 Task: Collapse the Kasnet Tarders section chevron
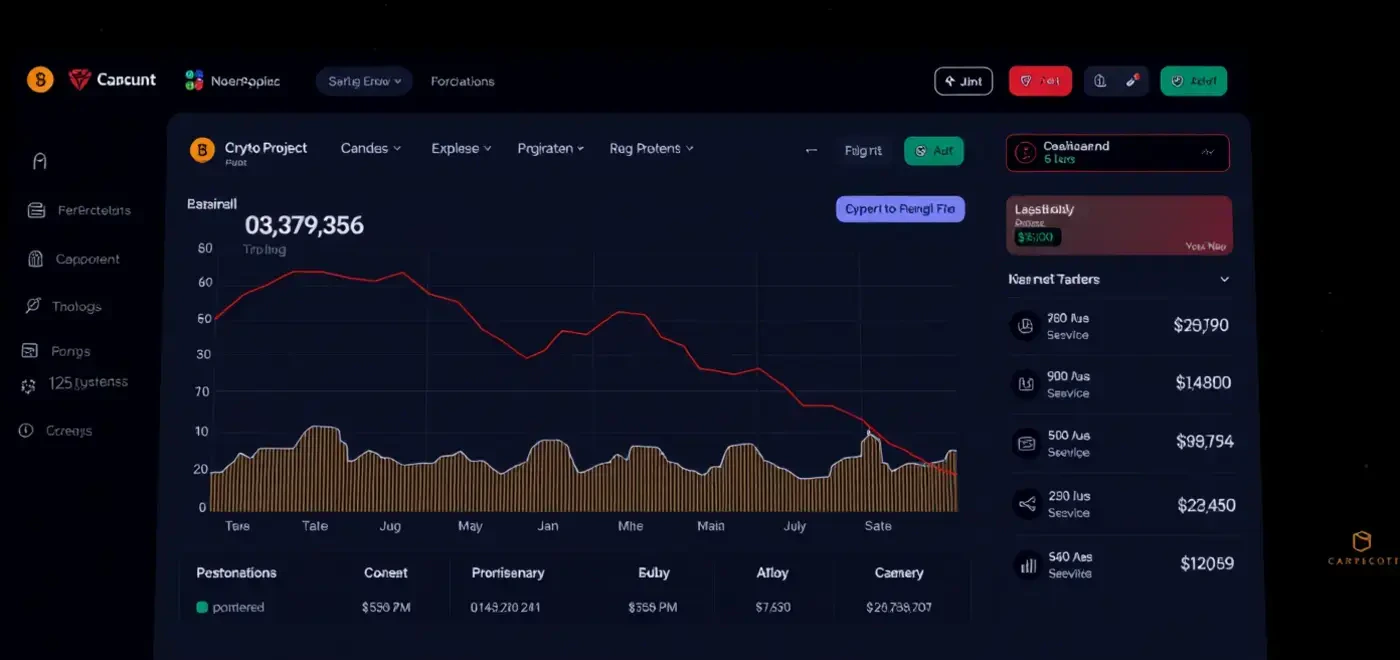(x=1224, y=280)
